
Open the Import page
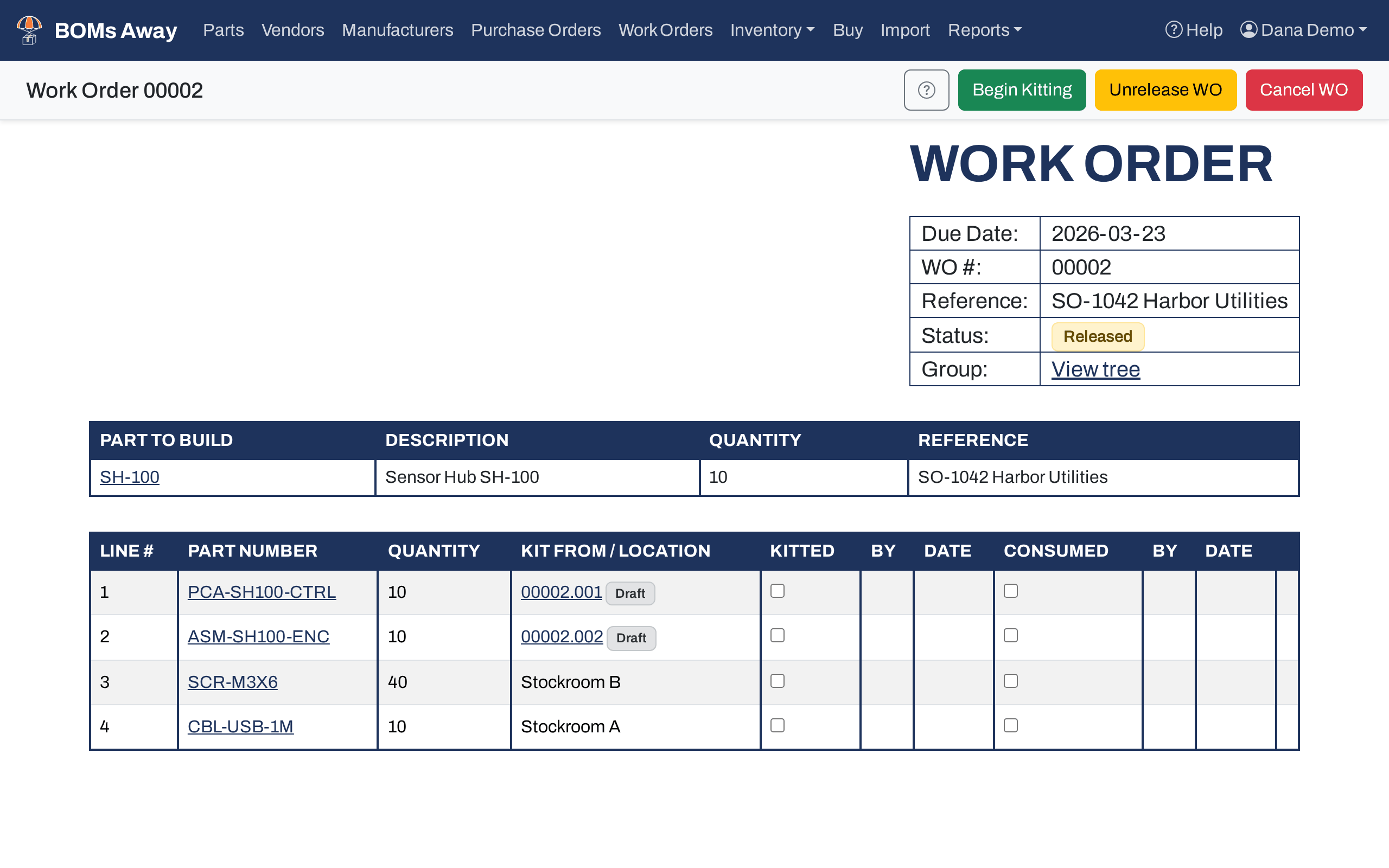[904, 30]
